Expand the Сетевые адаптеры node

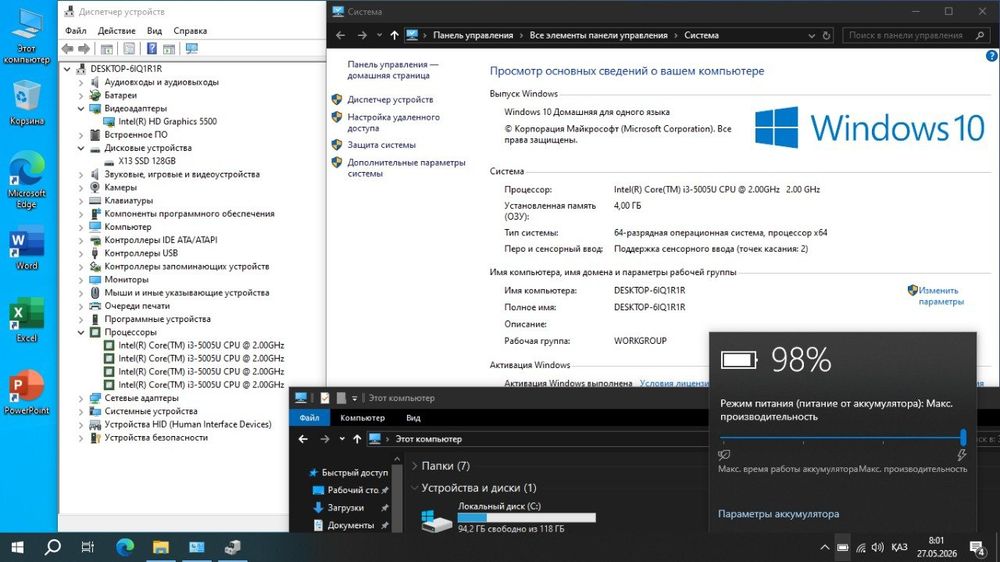[81, 398]
